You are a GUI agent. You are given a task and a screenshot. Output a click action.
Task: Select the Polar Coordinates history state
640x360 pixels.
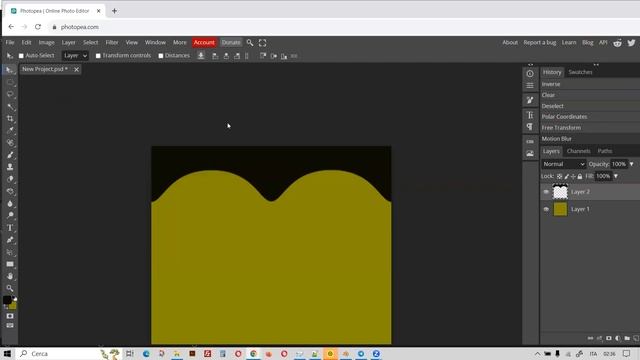[x=590, y=117]
